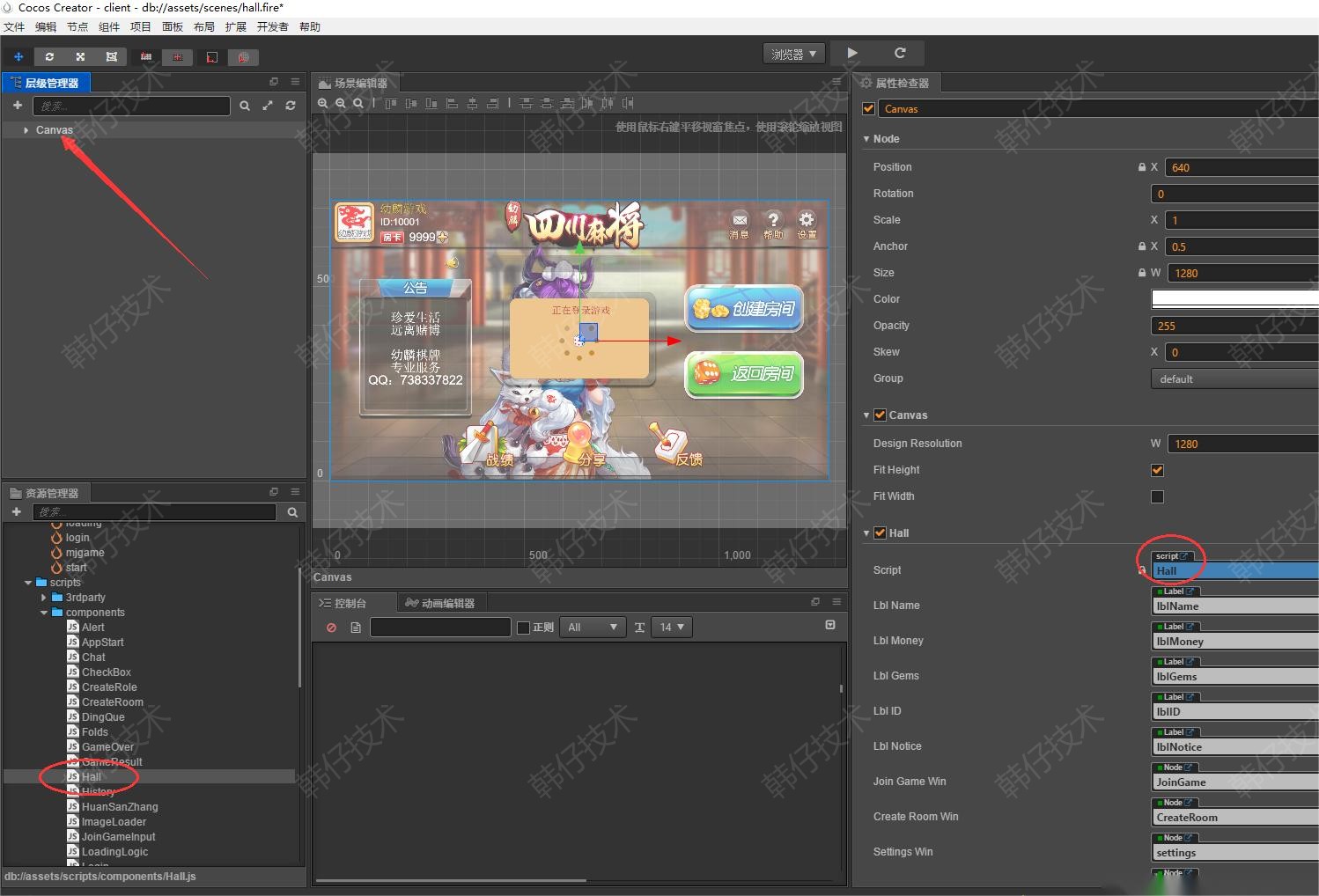Align selected nodes to top

pos(391,103)
